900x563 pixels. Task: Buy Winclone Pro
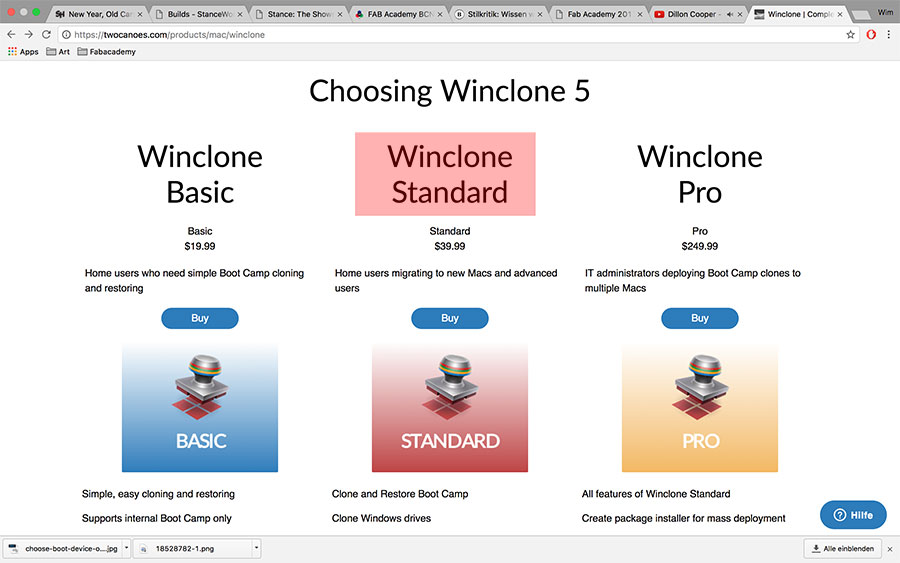click(700, 318)
